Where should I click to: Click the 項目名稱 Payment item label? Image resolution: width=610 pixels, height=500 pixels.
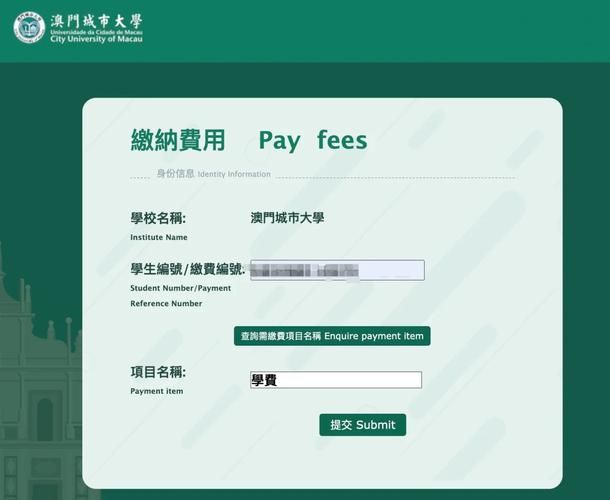[158, 372]
